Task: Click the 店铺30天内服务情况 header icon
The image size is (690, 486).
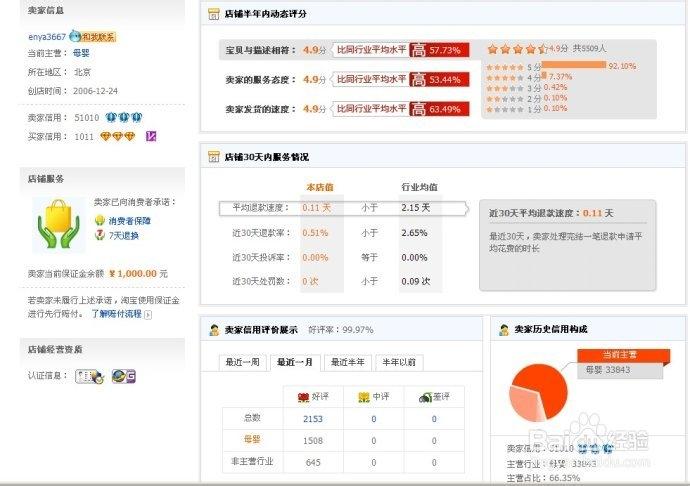Action: [x=213, y=157]
